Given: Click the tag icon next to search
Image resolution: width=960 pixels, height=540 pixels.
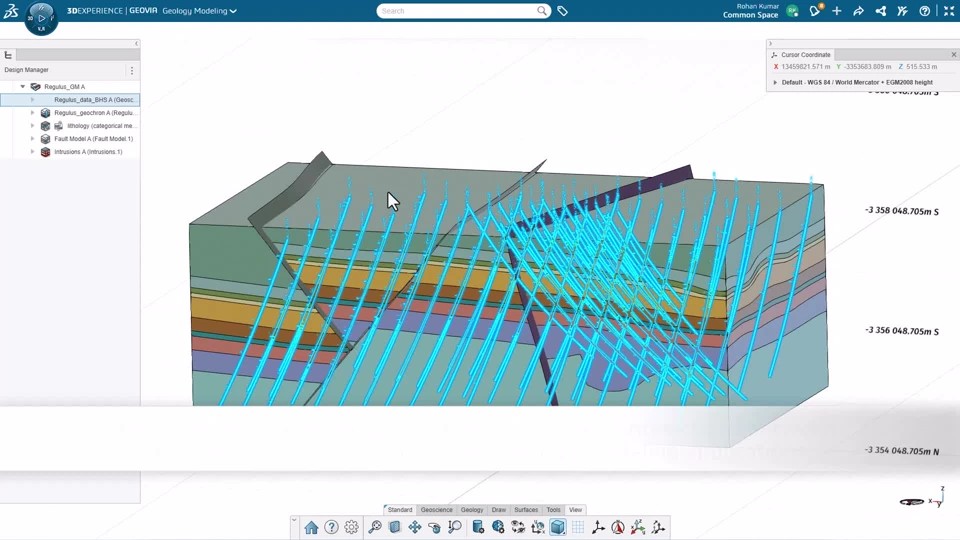Looking at the screenshot, I should pos(562,11).
